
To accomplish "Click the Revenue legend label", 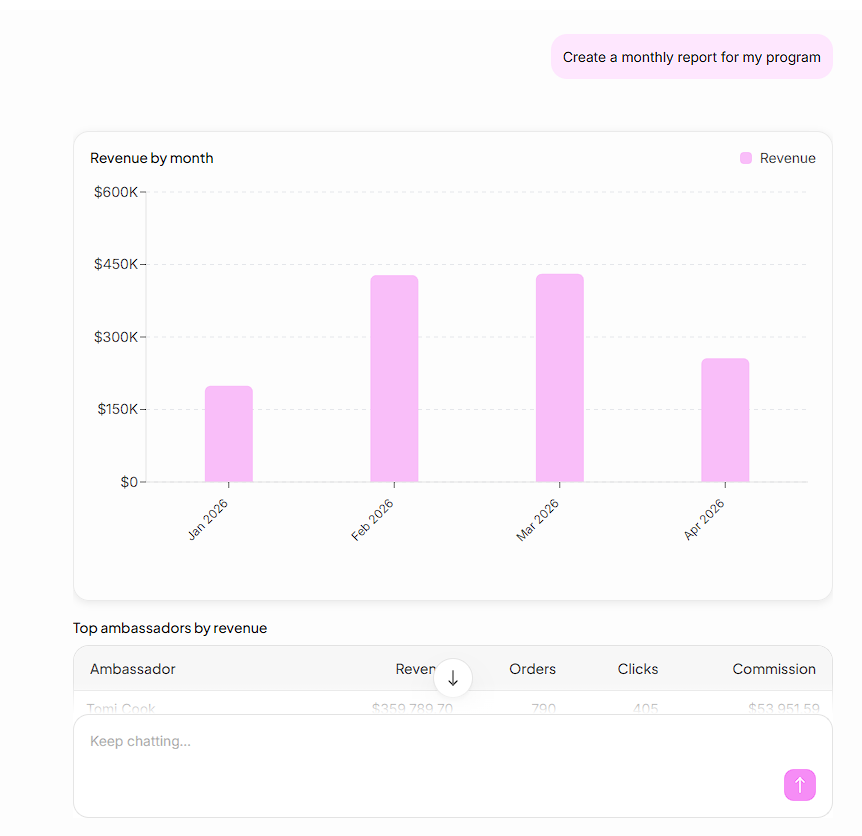I will click(x=787, y=158).
